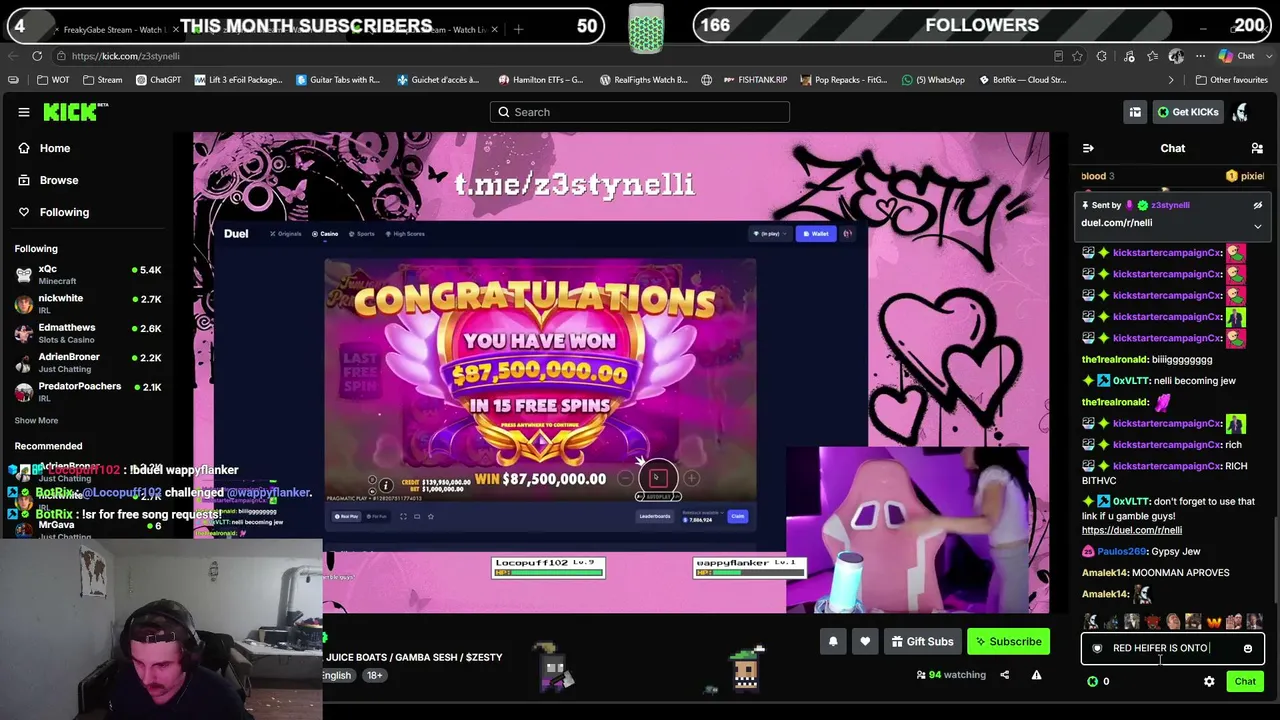The width and height of the screenshot is (1280, 720).
Task: Reload the page in the browser
Action: coord(37,56)
